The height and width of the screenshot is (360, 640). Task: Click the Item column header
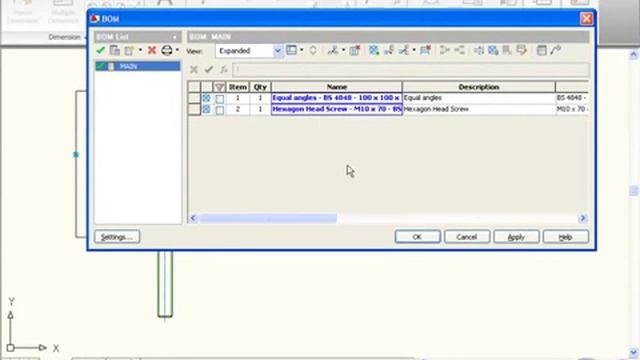click(x=238, y=87)
